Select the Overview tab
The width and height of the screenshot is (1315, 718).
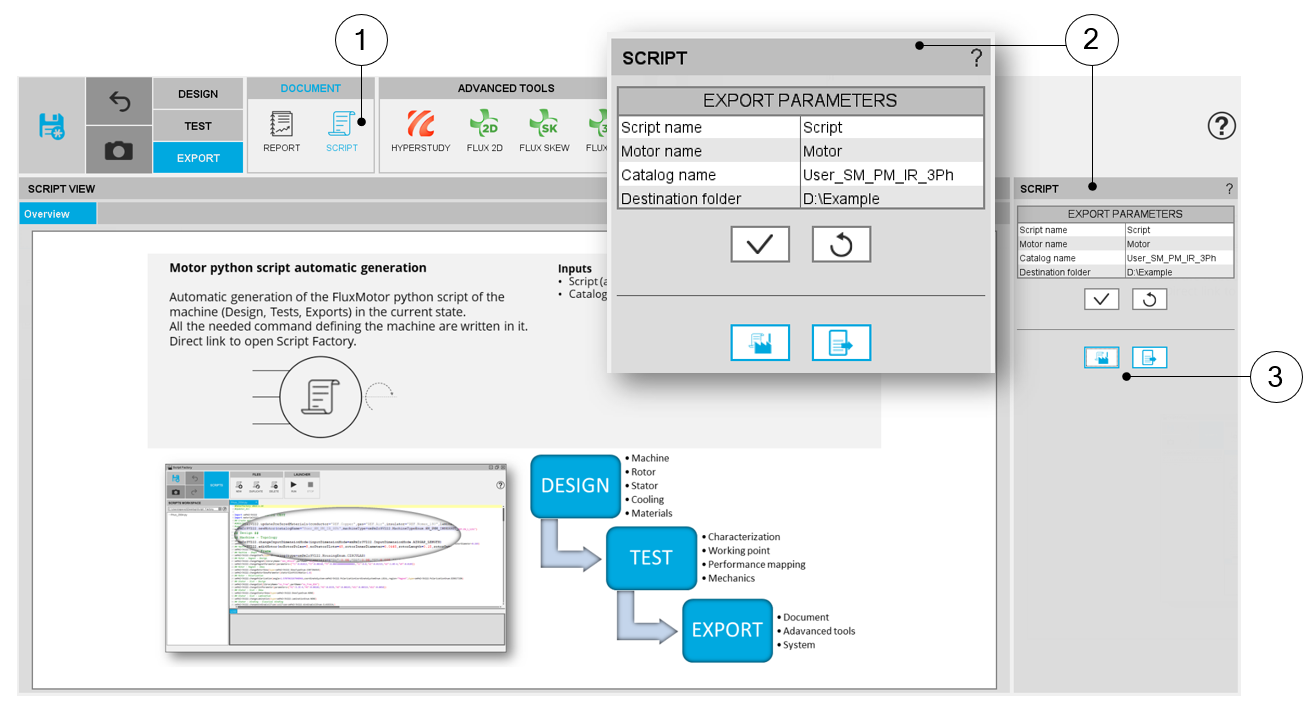click(x=58, y=214)
